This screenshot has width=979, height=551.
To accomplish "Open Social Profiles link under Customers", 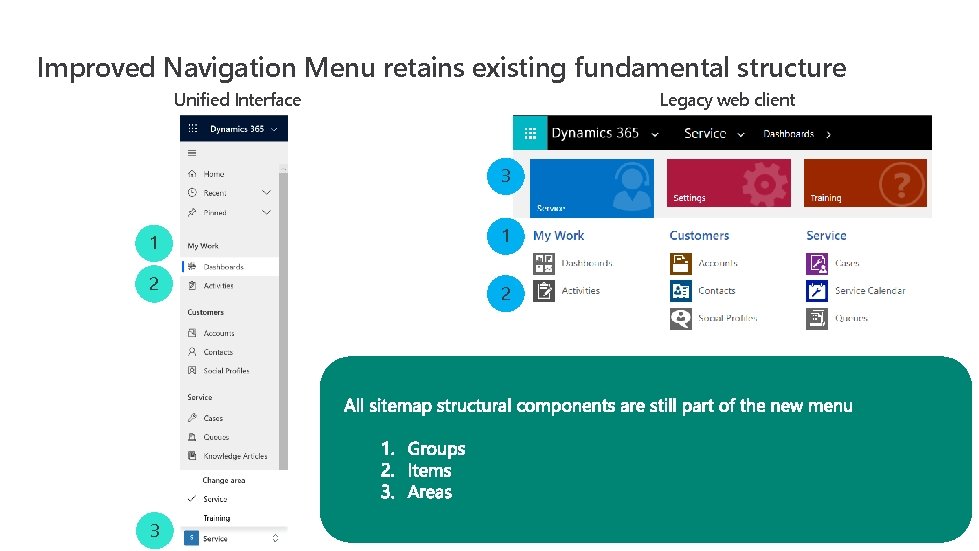I will (728, 318).
